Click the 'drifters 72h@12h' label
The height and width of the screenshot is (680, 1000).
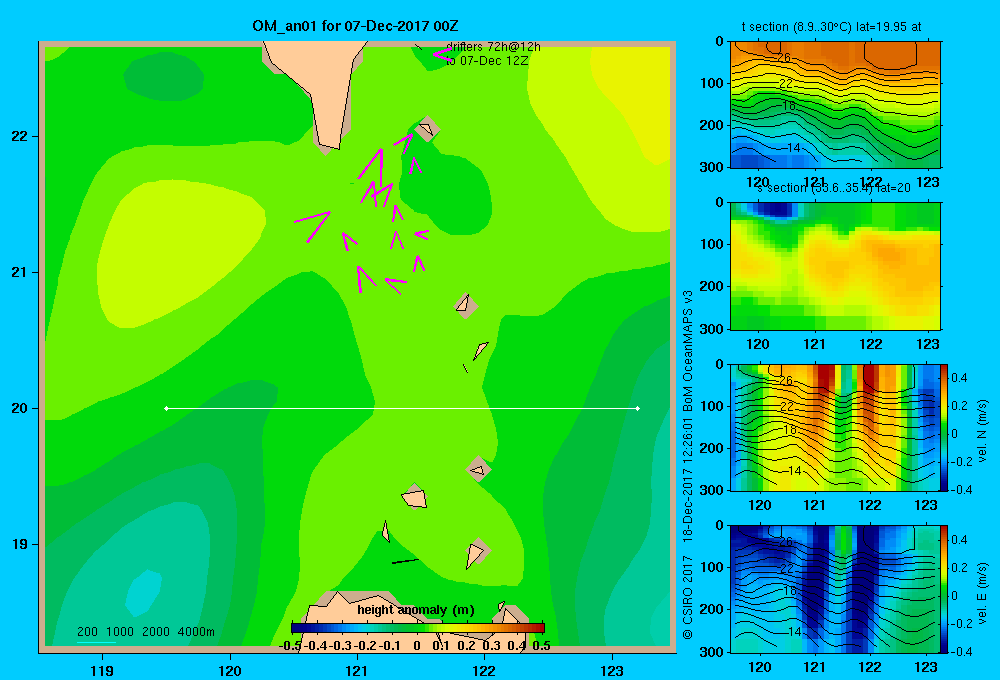[493, 47]
